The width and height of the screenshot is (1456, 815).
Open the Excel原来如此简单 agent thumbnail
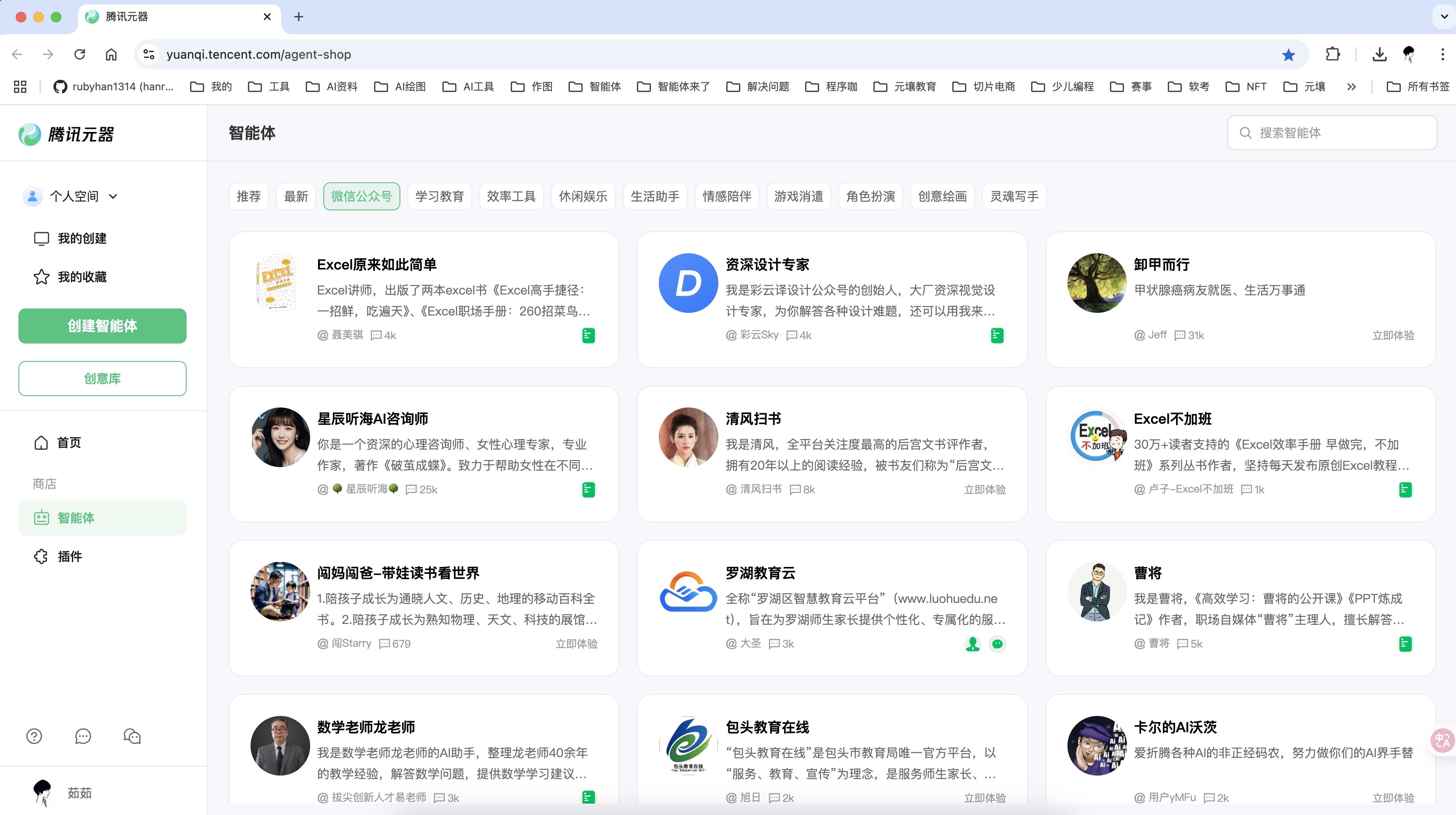coord(280,283)
